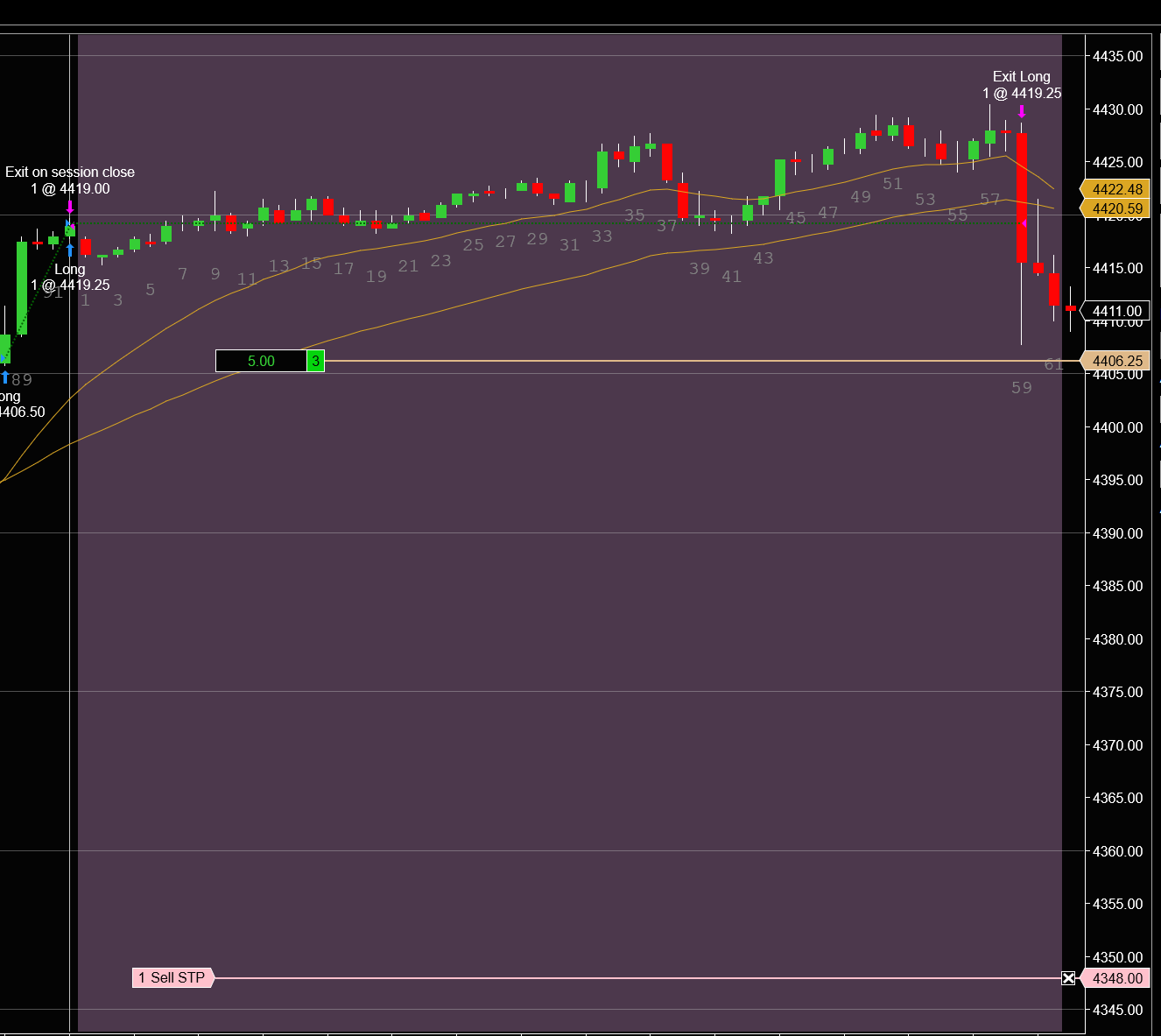Click the magenta Exit on session close arrow
Image resolution: width=1161 pixels, height=1036 pixels.
[70, 207]
